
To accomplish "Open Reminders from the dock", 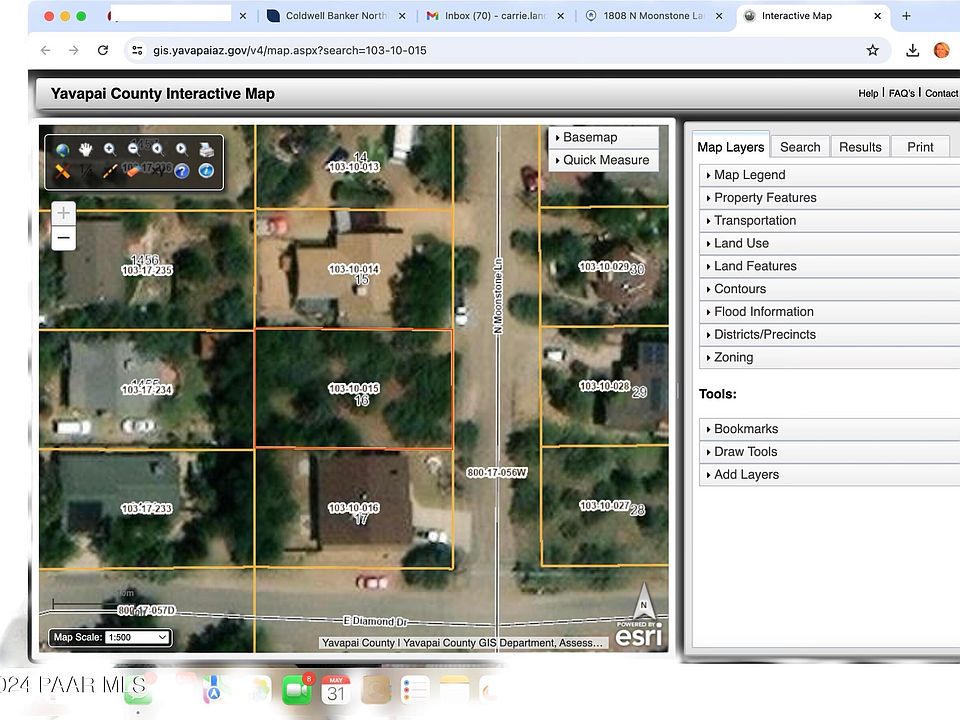I will coord(415,691).
